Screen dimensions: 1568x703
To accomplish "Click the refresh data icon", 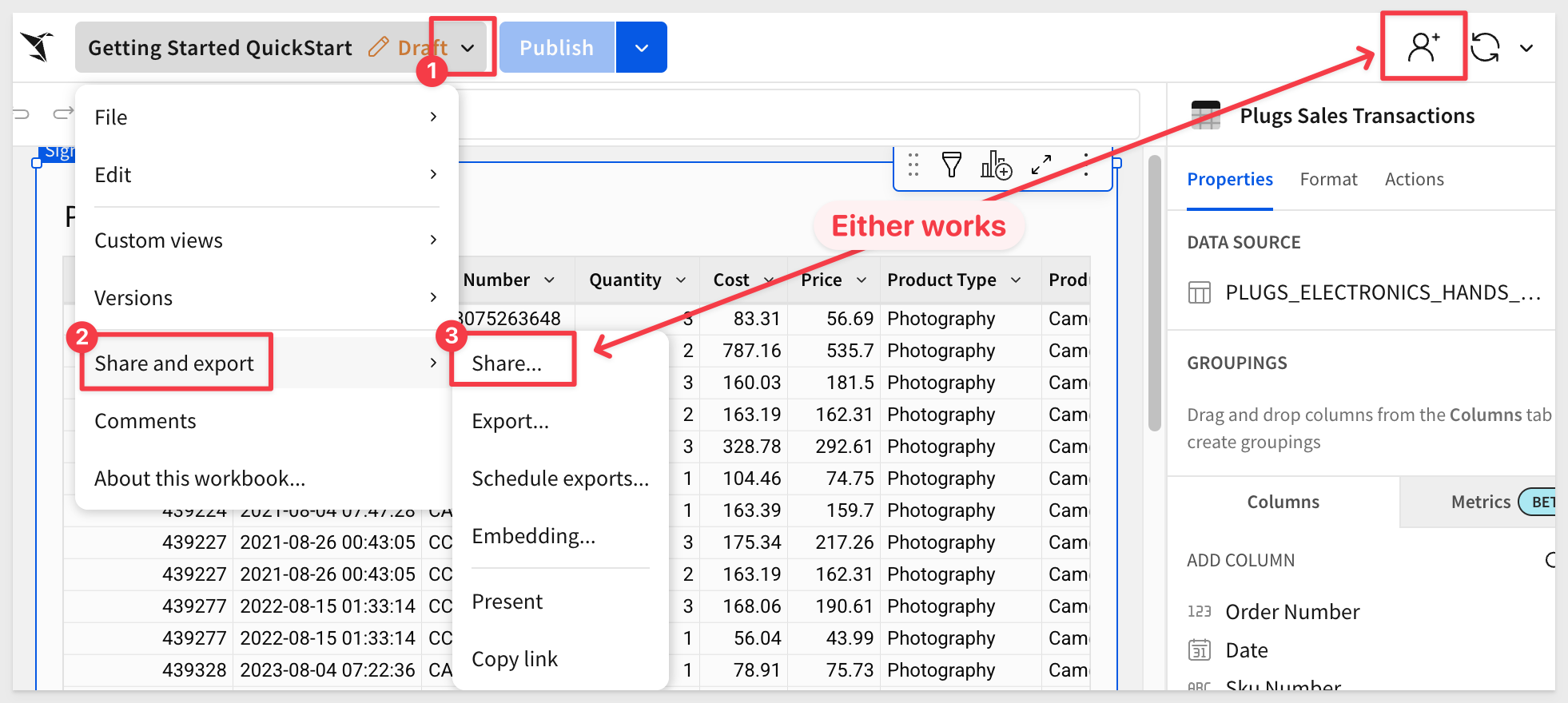I will click(x=1486, y=47).
